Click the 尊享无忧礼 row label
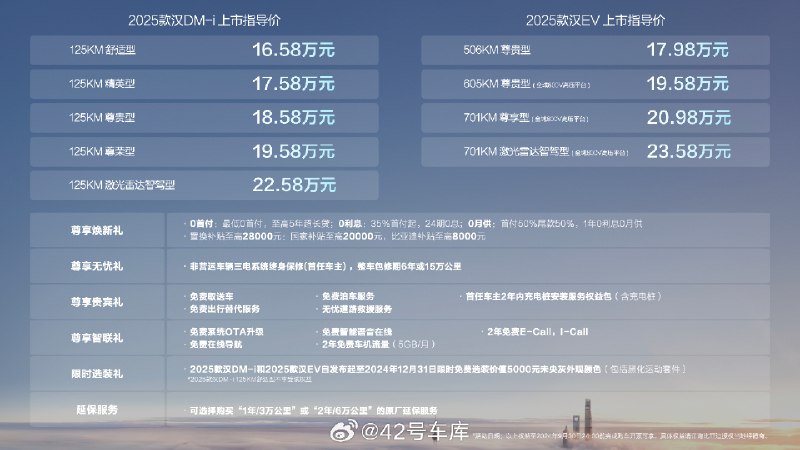 (x=97, y=266)
